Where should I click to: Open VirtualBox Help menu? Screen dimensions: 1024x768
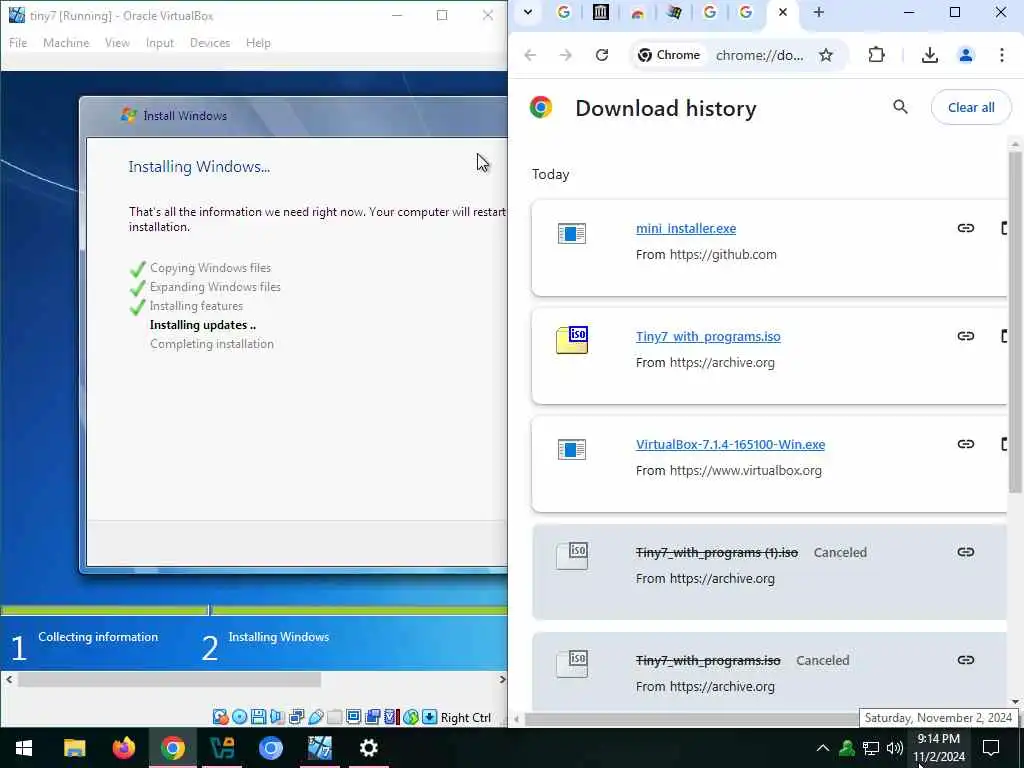[258, 42]
